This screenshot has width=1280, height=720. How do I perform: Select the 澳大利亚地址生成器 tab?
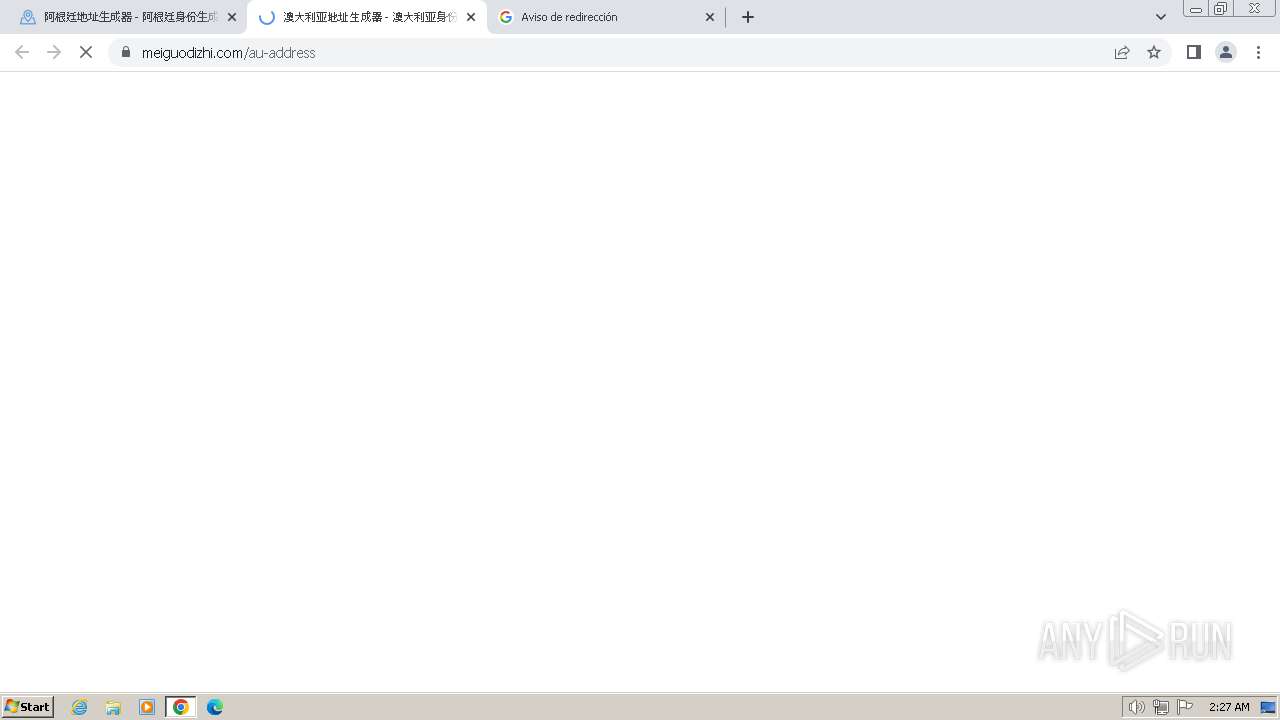pyautogui.click(x=366, y=17)
